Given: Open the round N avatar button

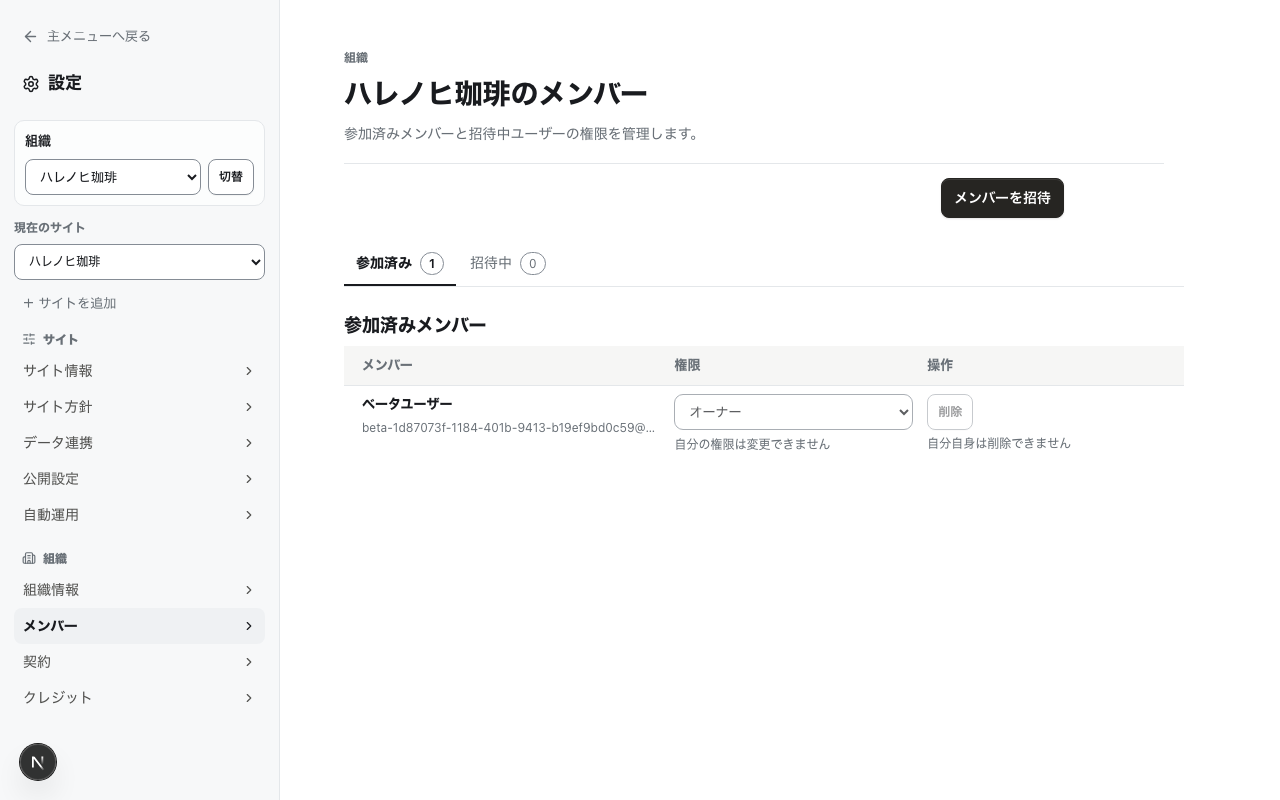Looking at the screenshot, I should 38,762.
